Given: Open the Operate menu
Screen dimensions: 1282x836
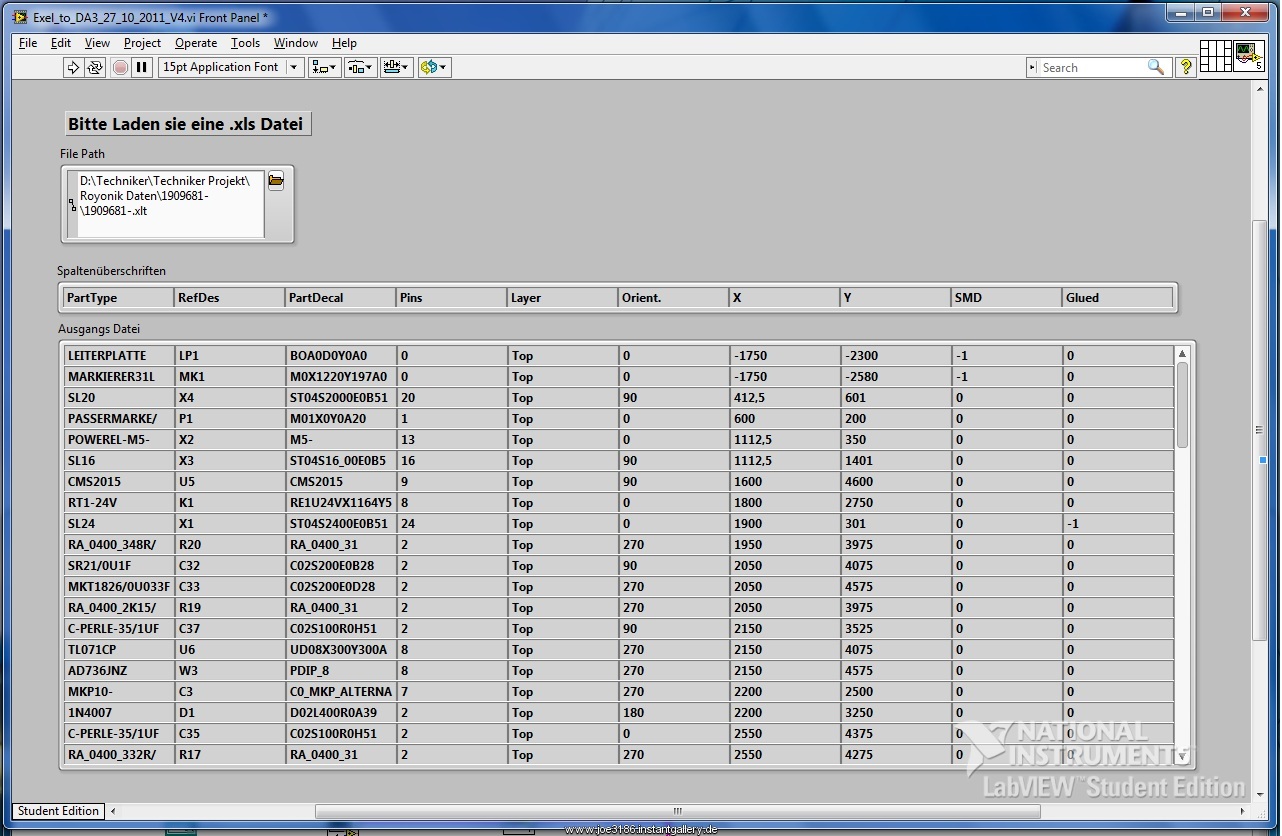Looking at the screenshot, I should click(x=196, y=43).
